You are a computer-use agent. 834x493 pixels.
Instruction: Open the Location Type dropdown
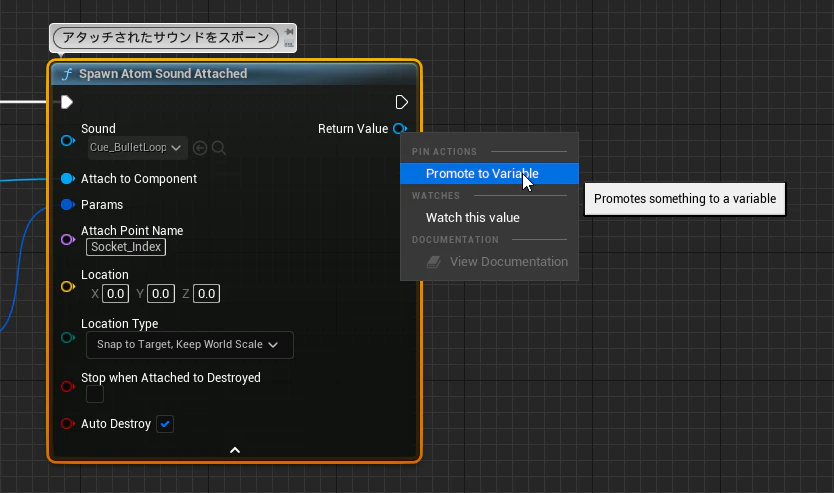coord(189,345)
